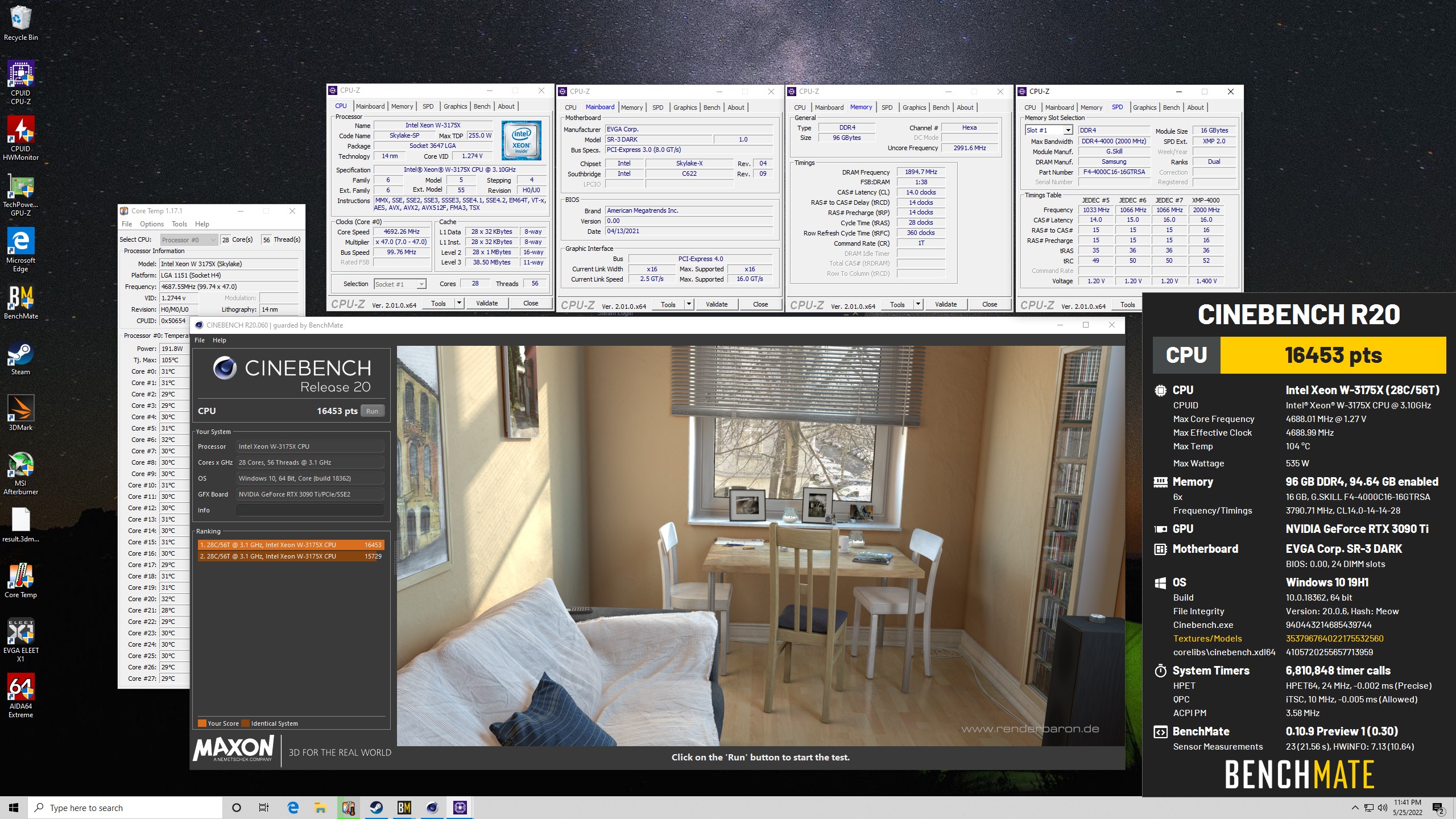Click Tools button in SPD CPU-Z window
The image size is (1456, 819).
pos(1127,305)
